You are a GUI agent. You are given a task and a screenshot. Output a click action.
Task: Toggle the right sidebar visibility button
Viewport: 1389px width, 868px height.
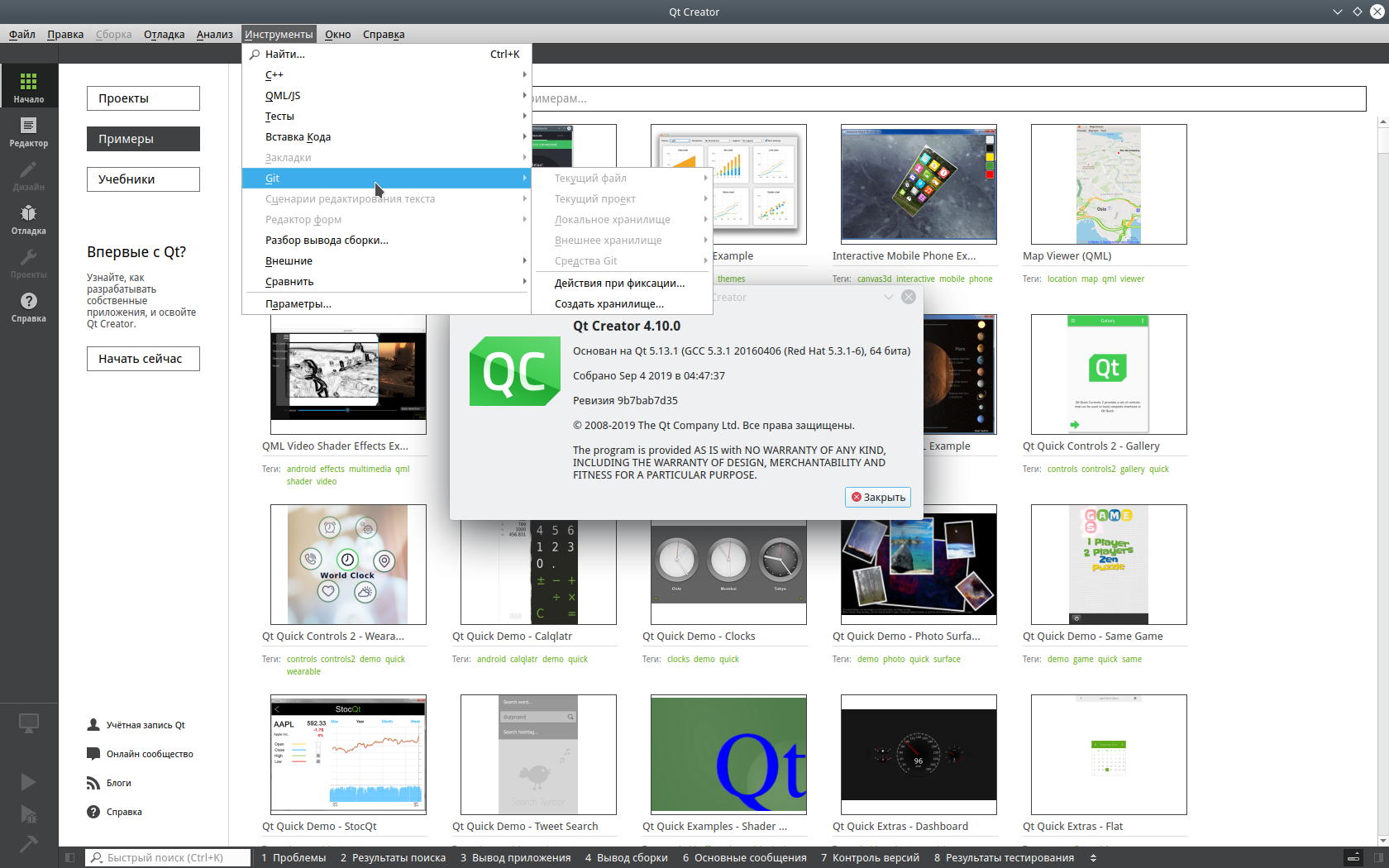click(1378, 858)
